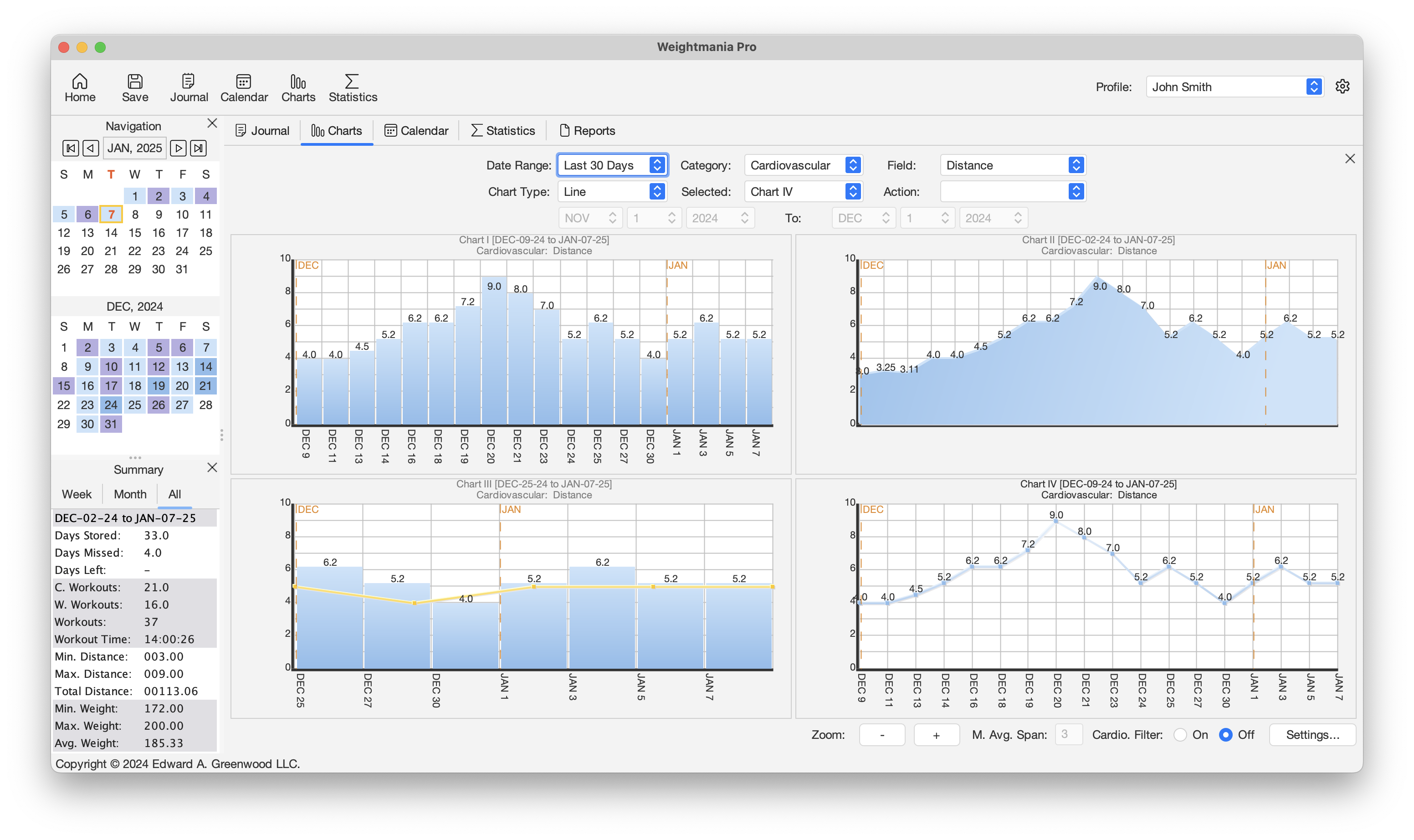
Task: Open the gear settings next to Profile
Action: click(1342, 86)
